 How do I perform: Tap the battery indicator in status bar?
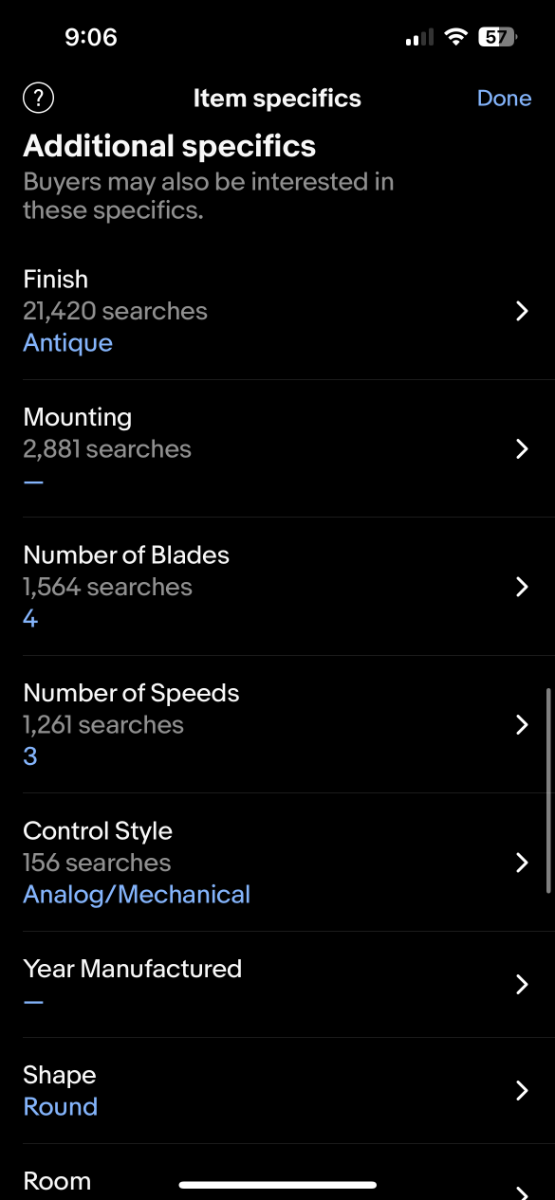coord(497,38)
